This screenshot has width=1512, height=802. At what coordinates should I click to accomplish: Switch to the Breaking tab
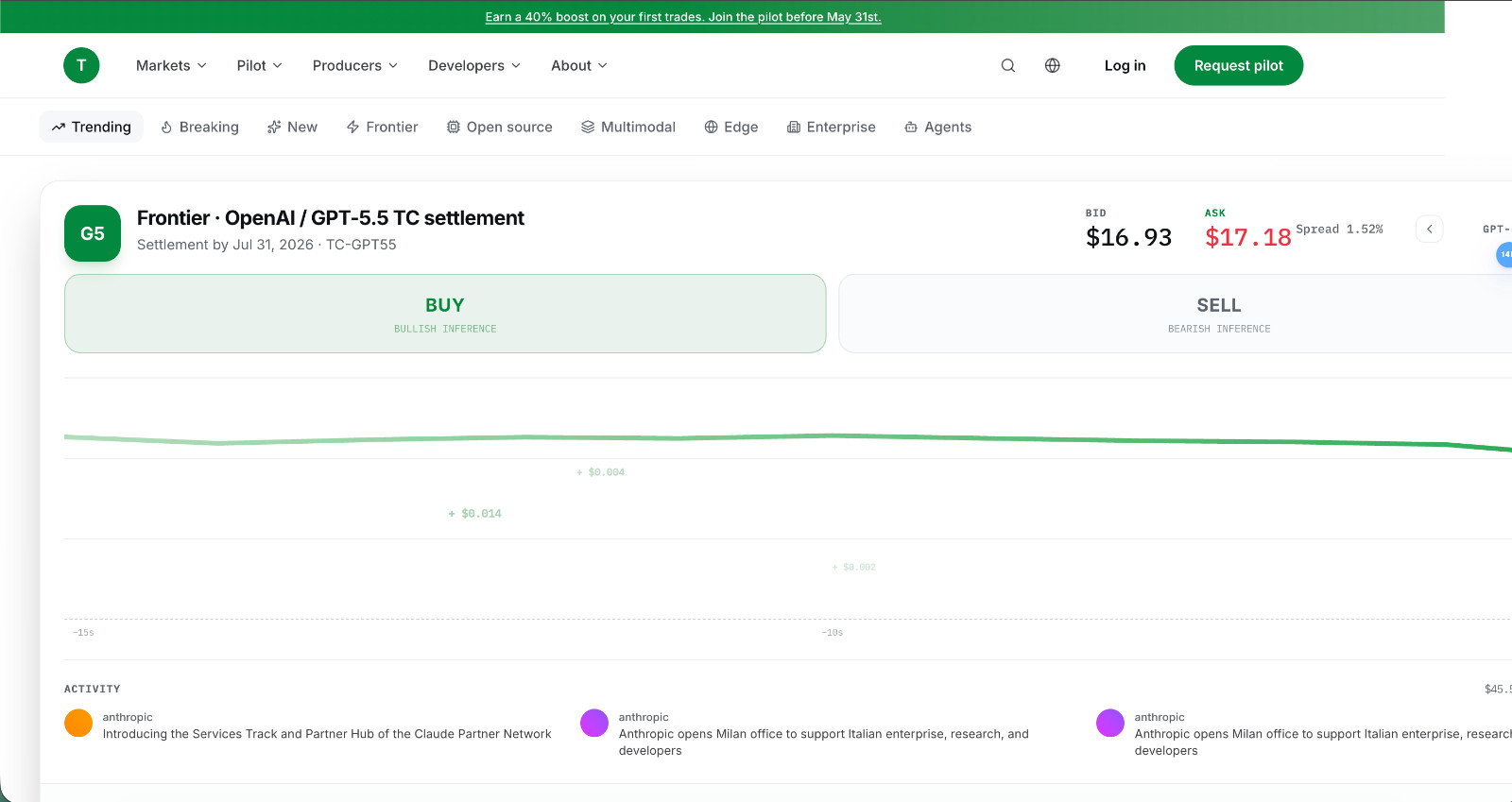point(199,127)
